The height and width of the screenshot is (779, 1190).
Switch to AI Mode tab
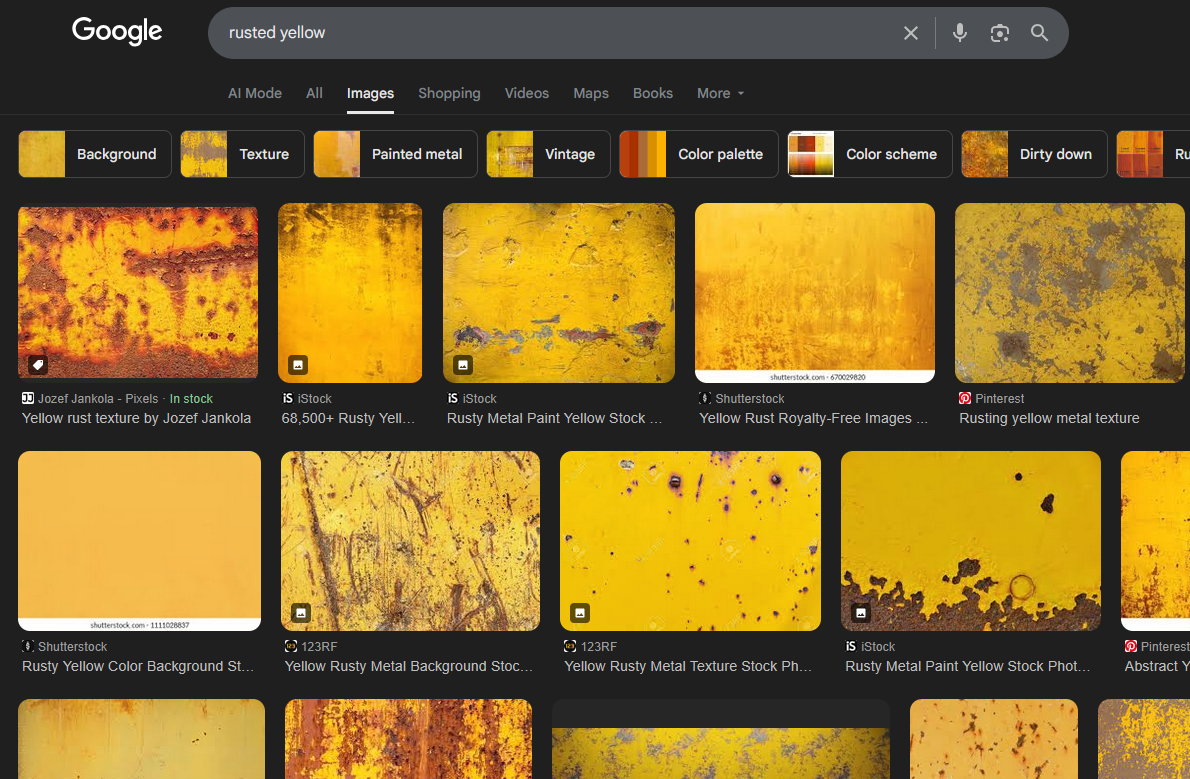255,93
